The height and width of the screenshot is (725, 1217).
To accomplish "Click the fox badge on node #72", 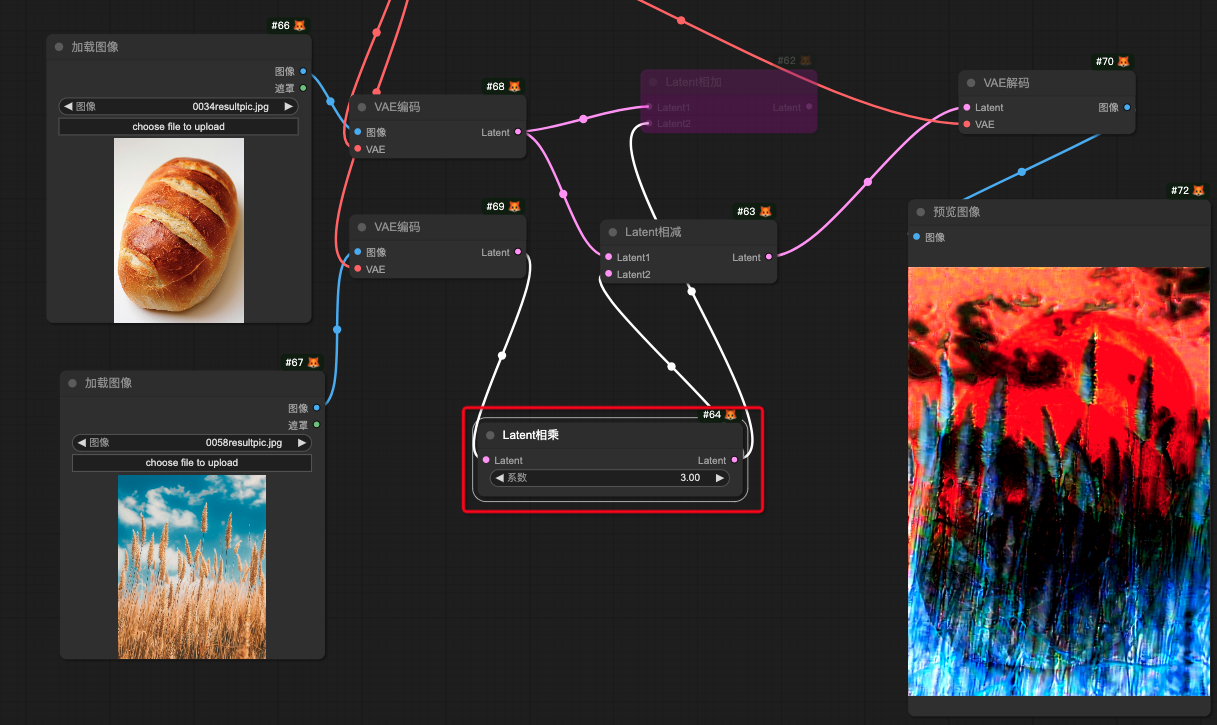I will 1200,190.
